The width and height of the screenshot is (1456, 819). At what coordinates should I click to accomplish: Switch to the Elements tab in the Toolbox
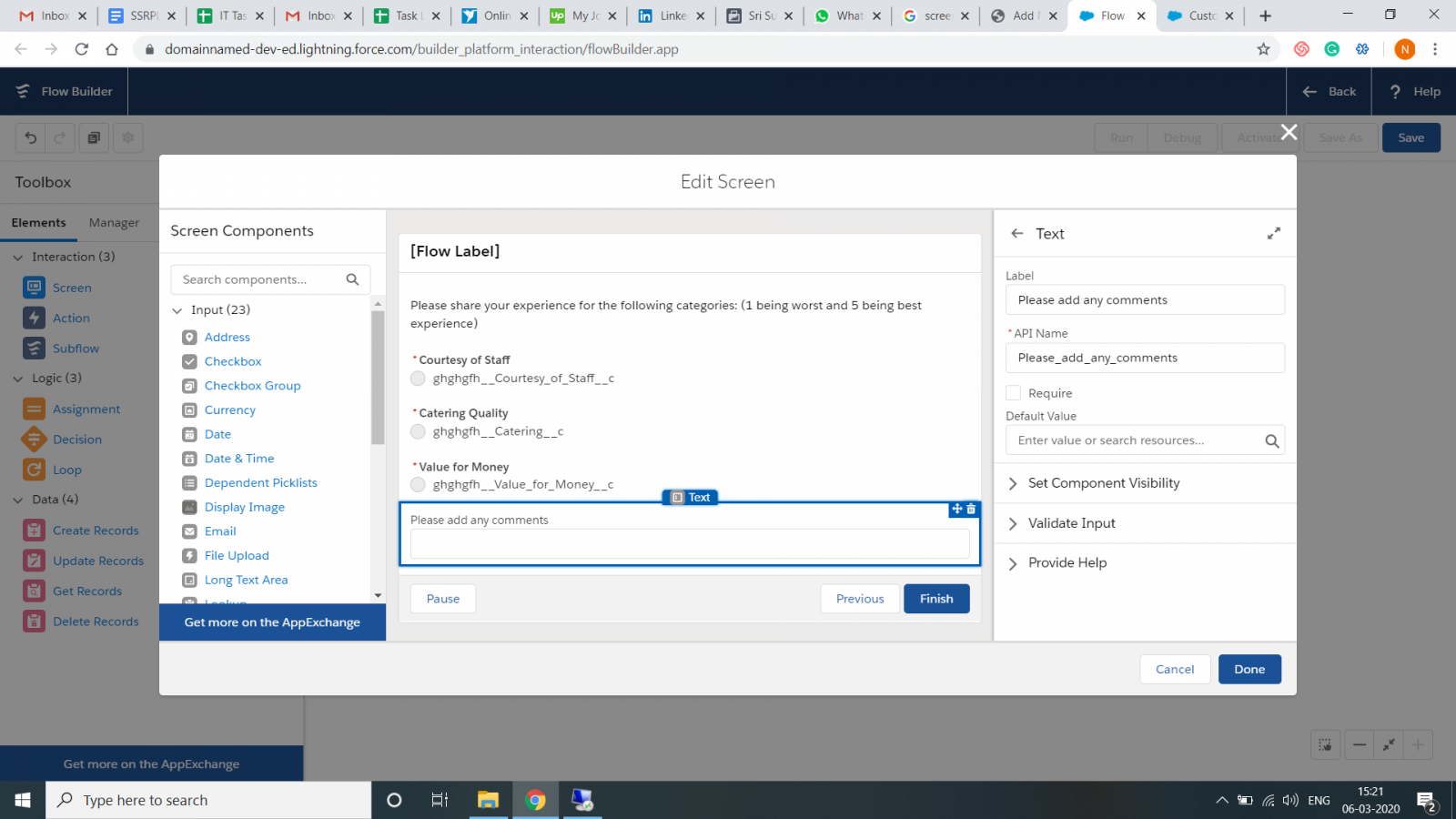pos(38,223)
